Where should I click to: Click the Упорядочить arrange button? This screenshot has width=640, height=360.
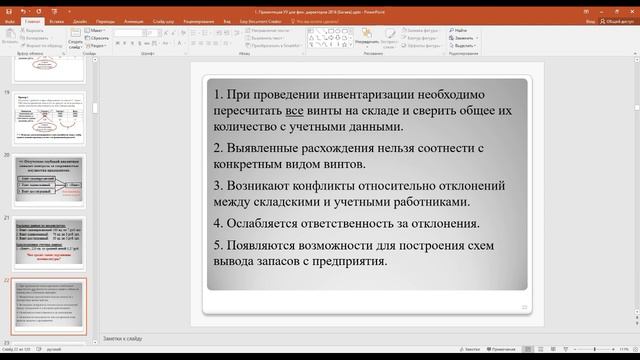click(367, 37)
